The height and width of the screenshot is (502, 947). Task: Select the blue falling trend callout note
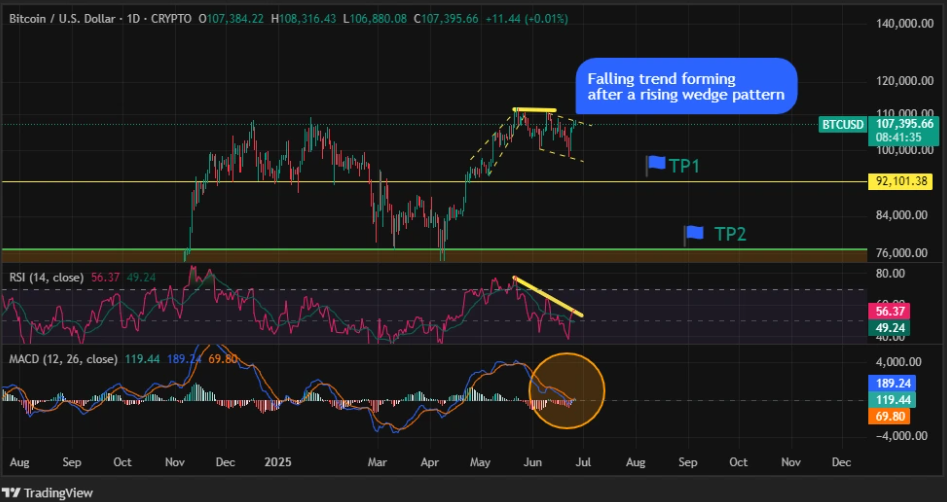click(686, 86)
